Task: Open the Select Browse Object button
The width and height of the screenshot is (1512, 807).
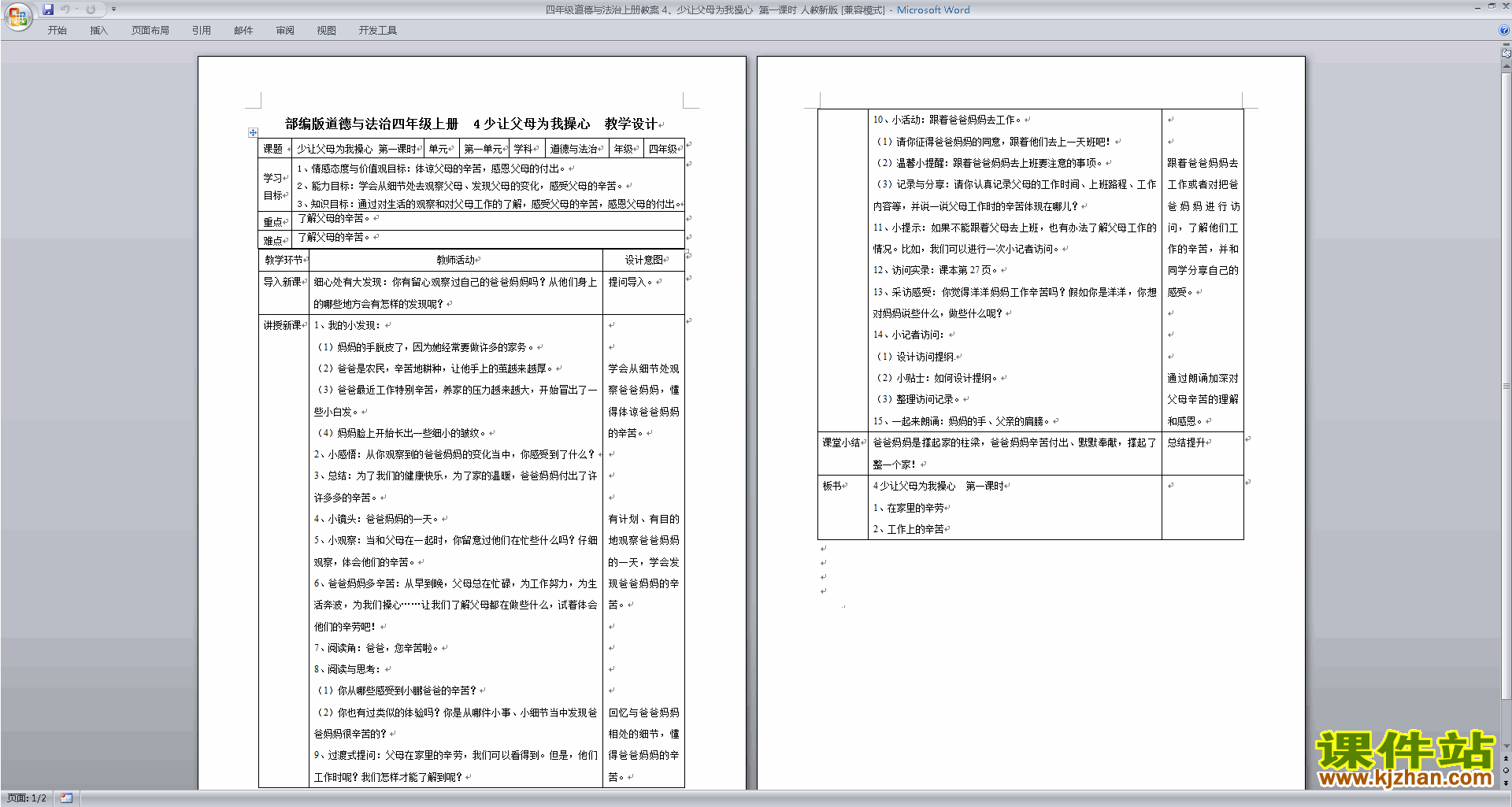Action: pyautogui.click(x=1506, y=770)
